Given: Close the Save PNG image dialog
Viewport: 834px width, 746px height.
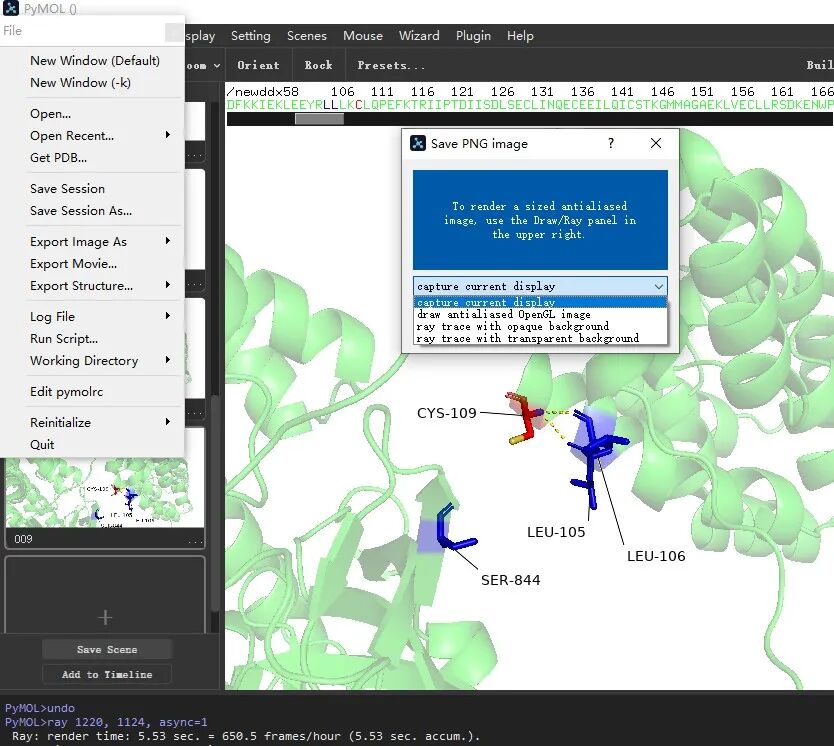Looking at the screenshot, I should (656, 144).
